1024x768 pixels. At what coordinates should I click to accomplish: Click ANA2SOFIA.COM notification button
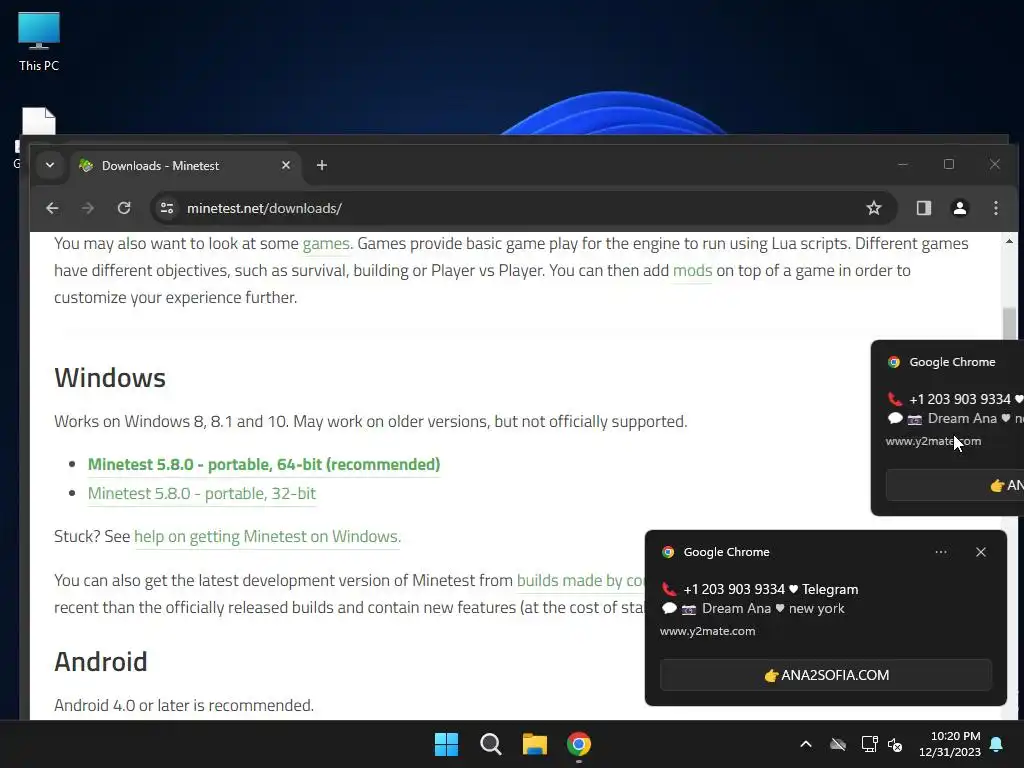[825, 675]
